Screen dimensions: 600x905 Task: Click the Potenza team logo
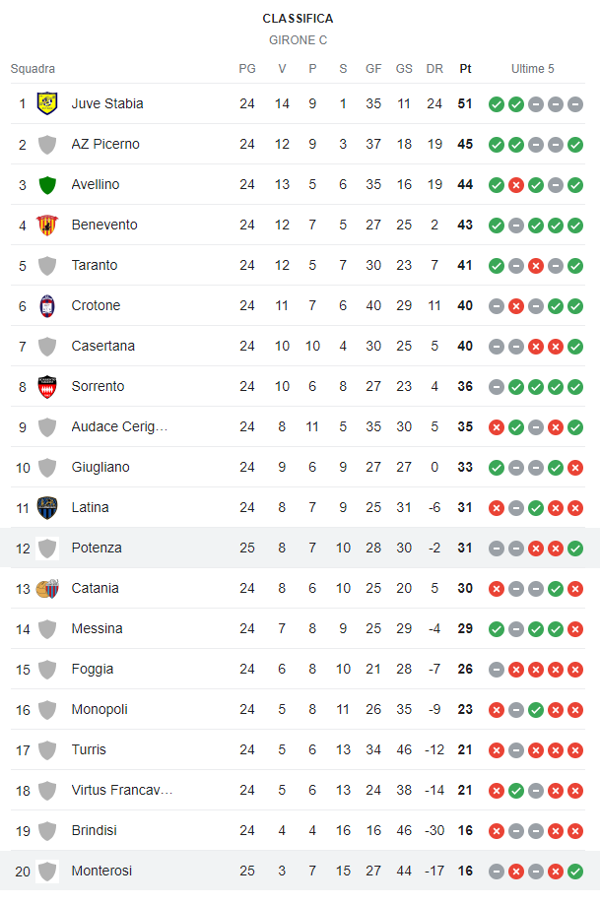(x=47, y=548)
